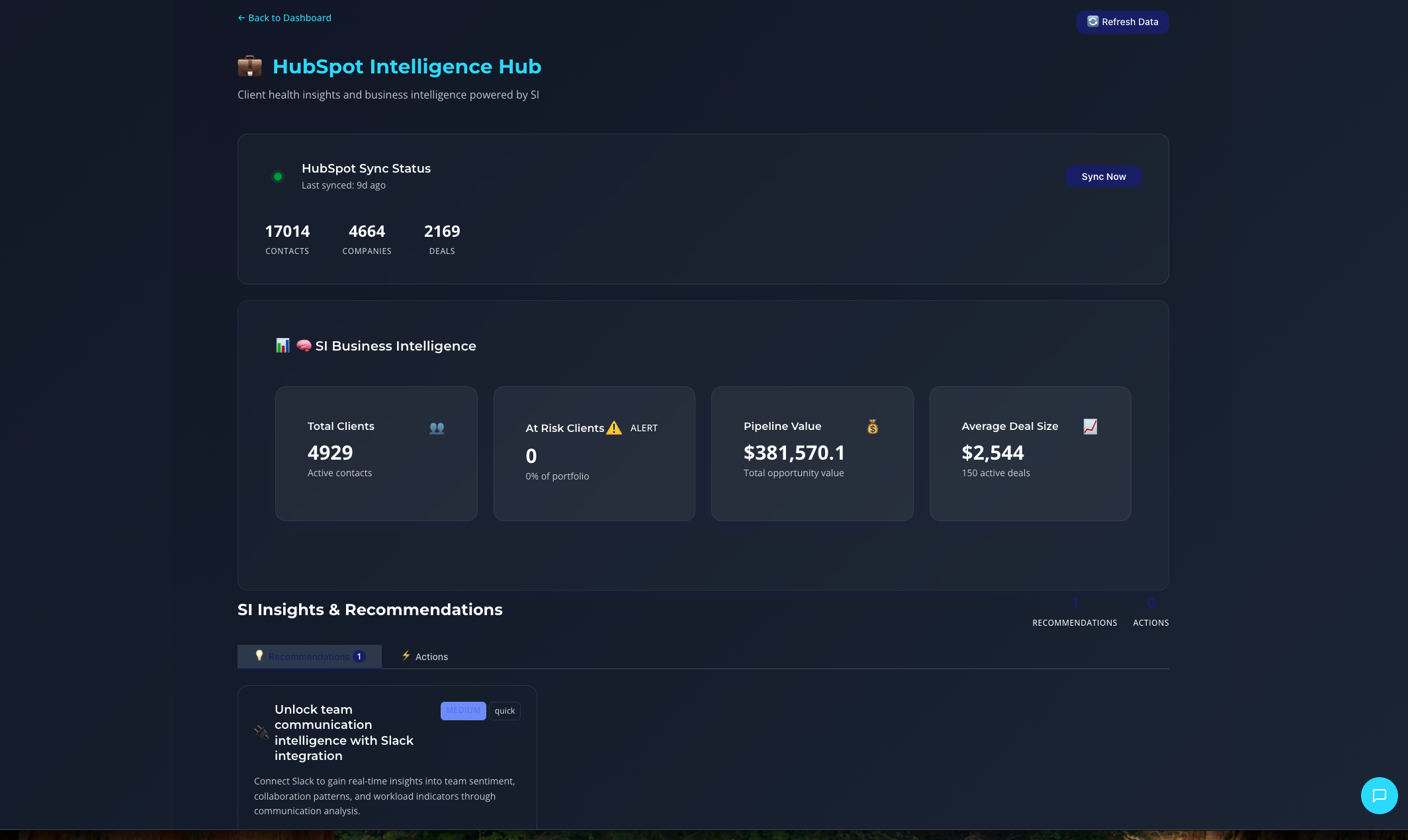
Task: Click the plug icon on the Slack integration card
Action: tap(261, 732)
